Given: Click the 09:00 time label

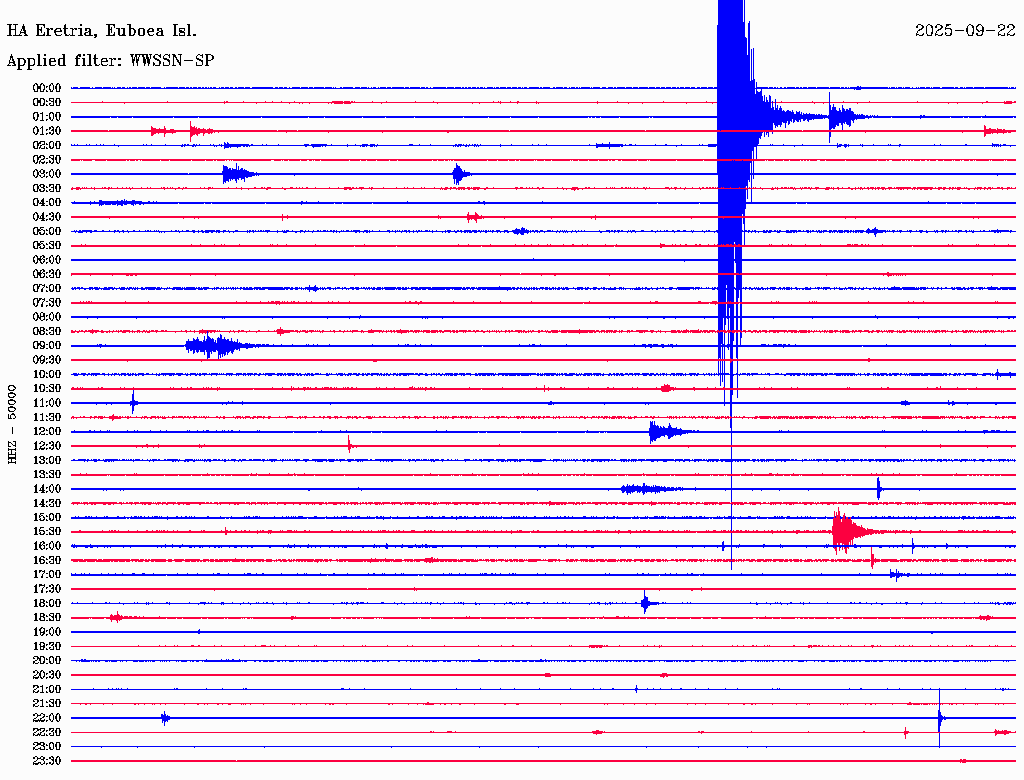Looking at the screenshot, I should tap(47, 346).
